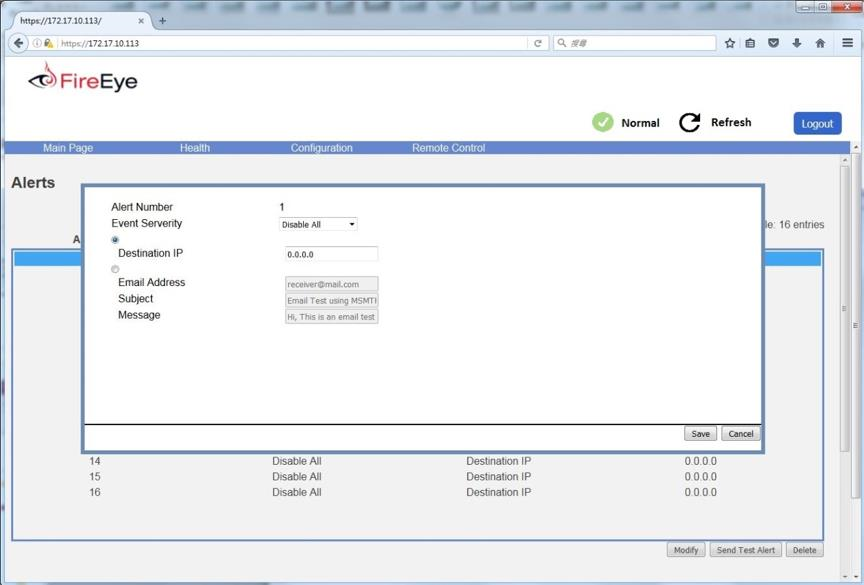Image resolution: width=864 pixels, height=585 pixels.
Task: Cancel the alert edit dialog
Action: click(741, 434)
